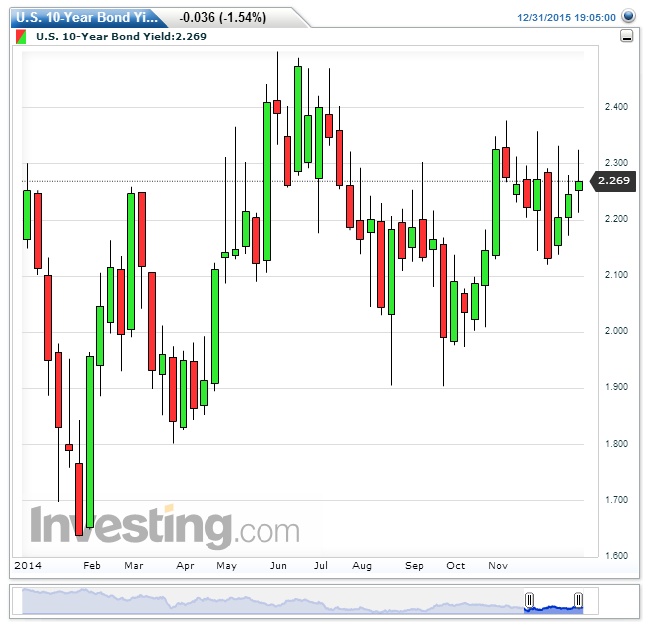Click the 2.100 axis label

[x=616, y=275]
